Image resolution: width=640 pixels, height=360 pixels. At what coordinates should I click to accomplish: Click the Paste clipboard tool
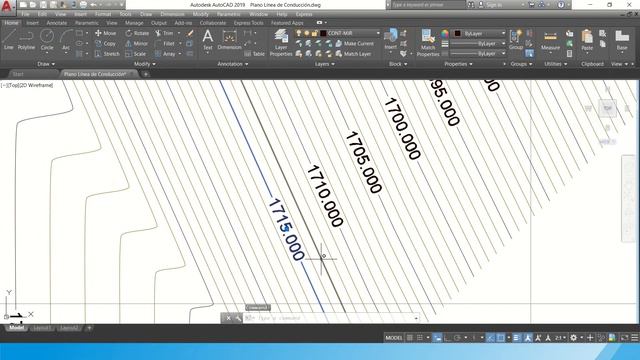587,40
